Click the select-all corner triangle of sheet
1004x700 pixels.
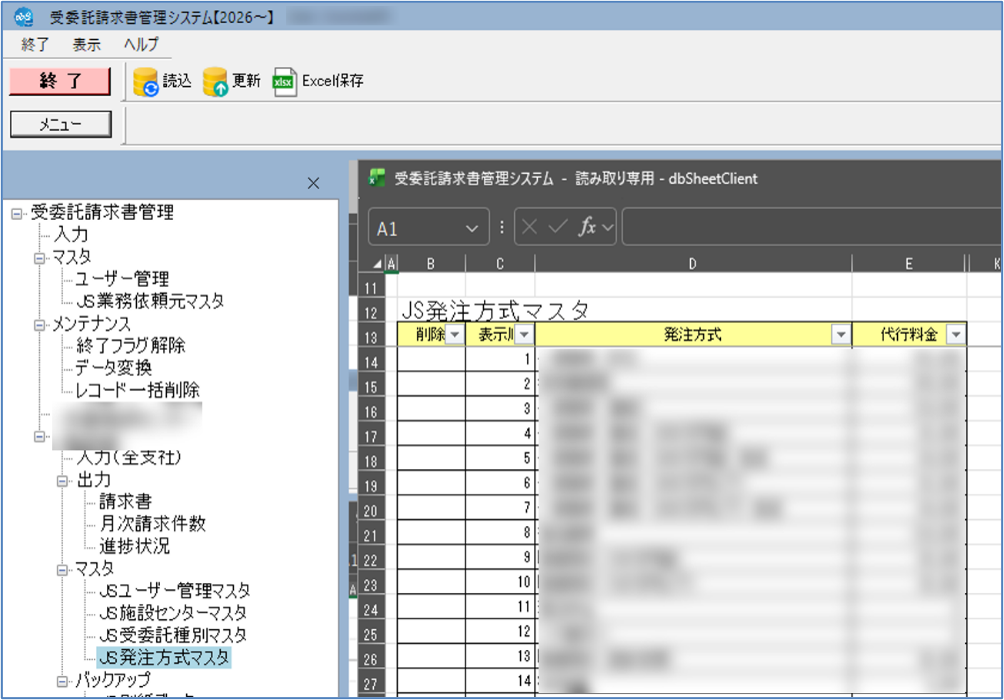tap(377, 264)
